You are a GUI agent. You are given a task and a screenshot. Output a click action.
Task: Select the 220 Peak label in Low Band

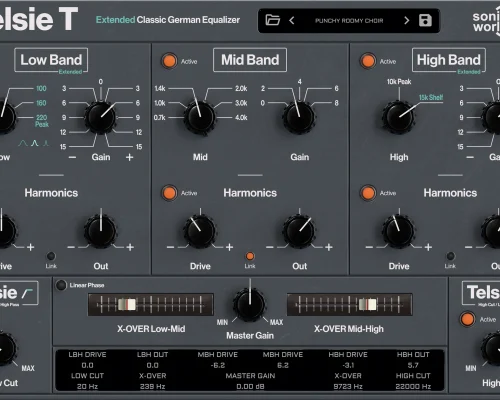(42, 121)
